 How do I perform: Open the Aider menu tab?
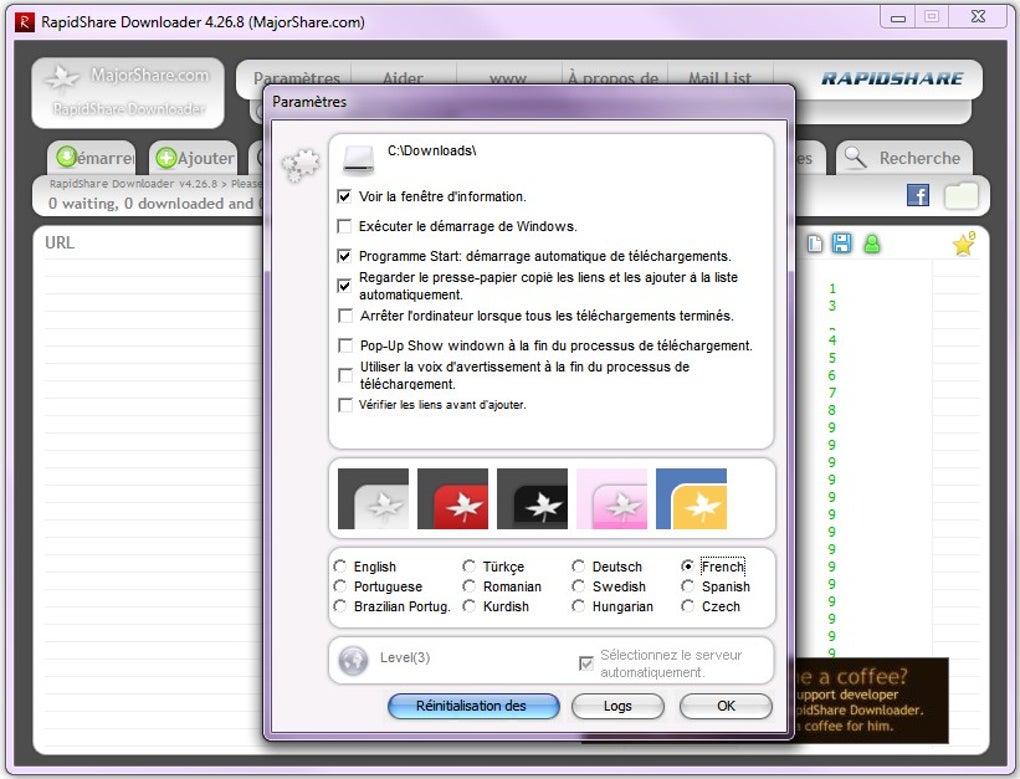click(403, 78)
